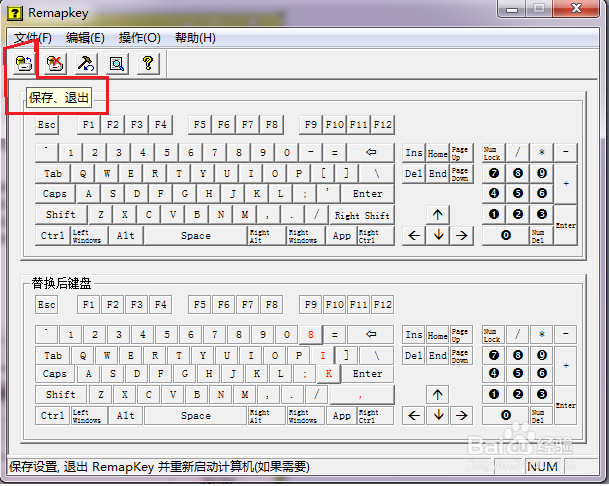
Task: Select Ins key on the original keyboard
Action: point(414,152)
